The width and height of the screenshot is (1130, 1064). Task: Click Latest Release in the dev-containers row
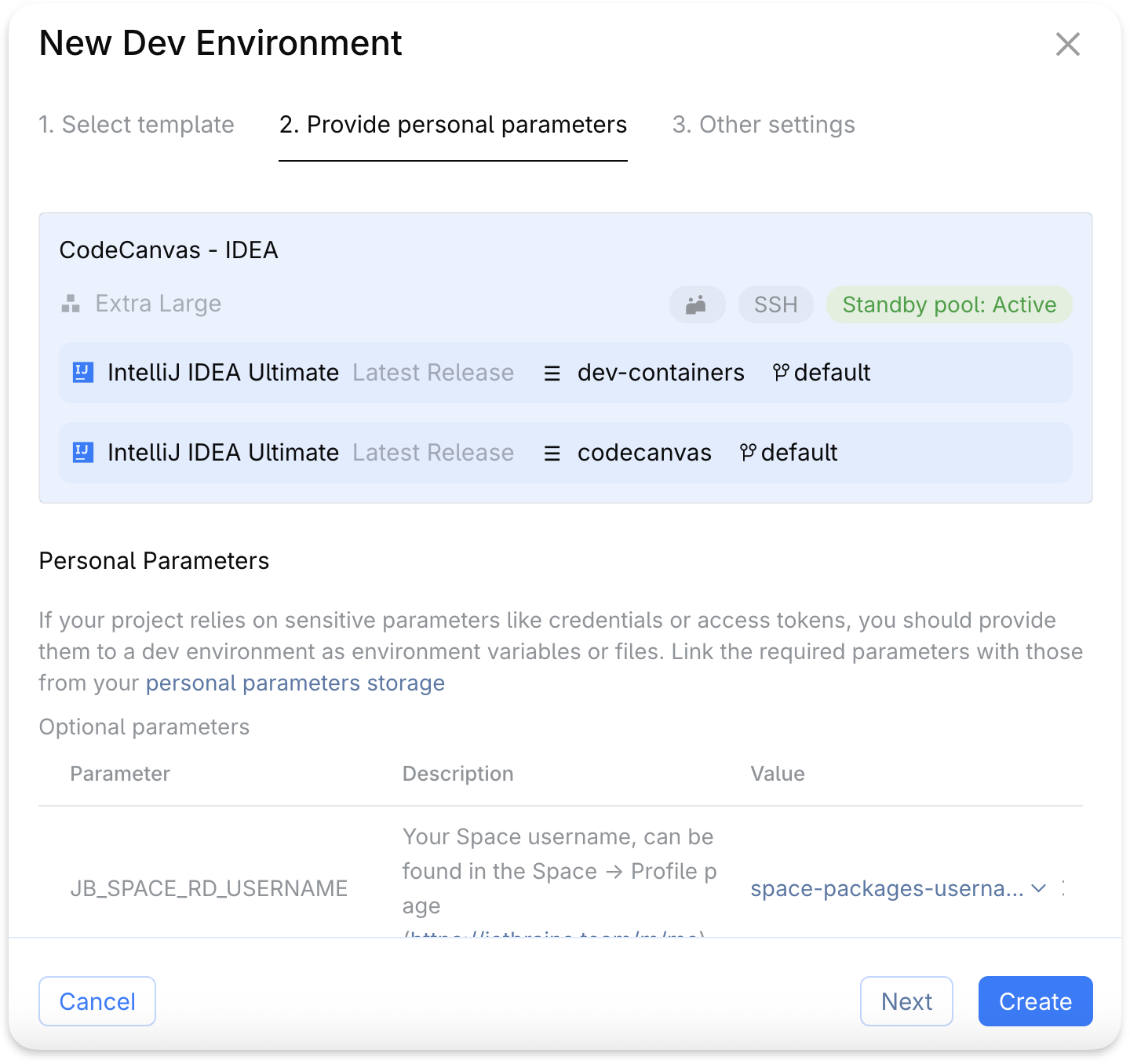click(x=433, y=372)
